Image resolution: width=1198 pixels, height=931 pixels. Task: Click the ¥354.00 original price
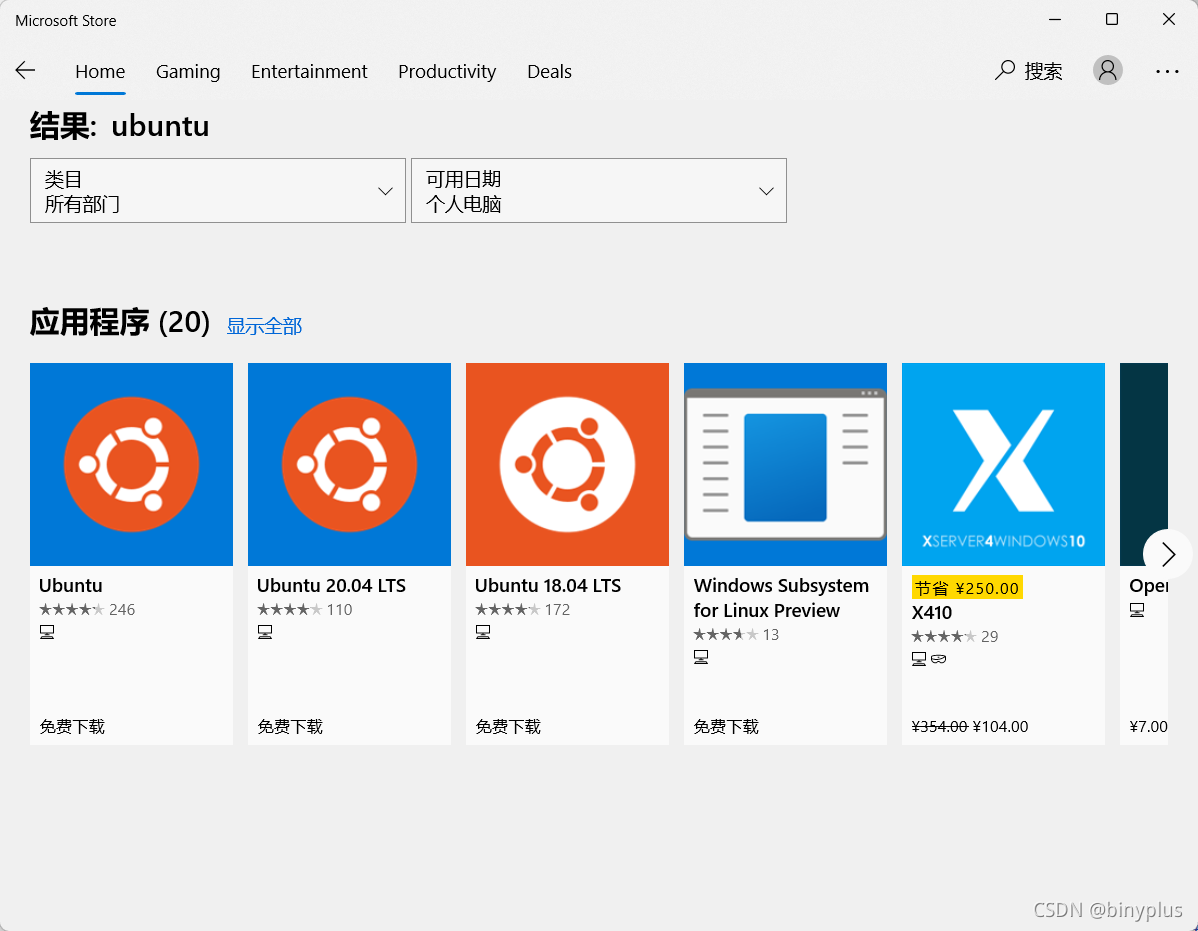[x=940, y=726]
